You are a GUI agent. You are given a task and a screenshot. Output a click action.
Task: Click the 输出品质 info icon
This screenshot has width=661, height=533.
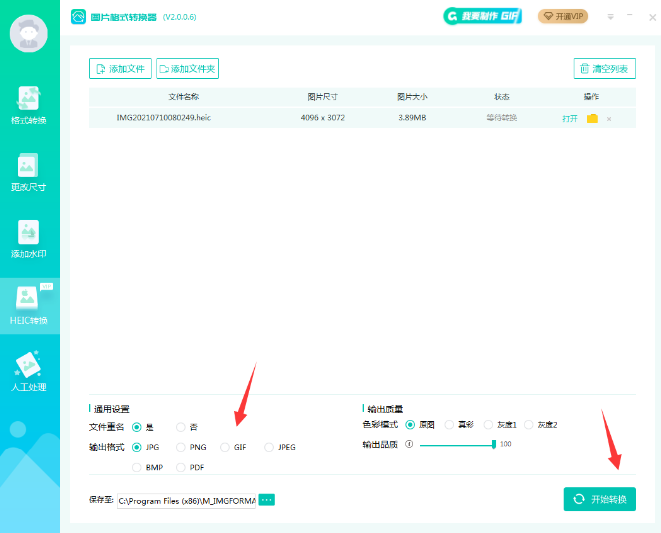click(x=409, y=444)
